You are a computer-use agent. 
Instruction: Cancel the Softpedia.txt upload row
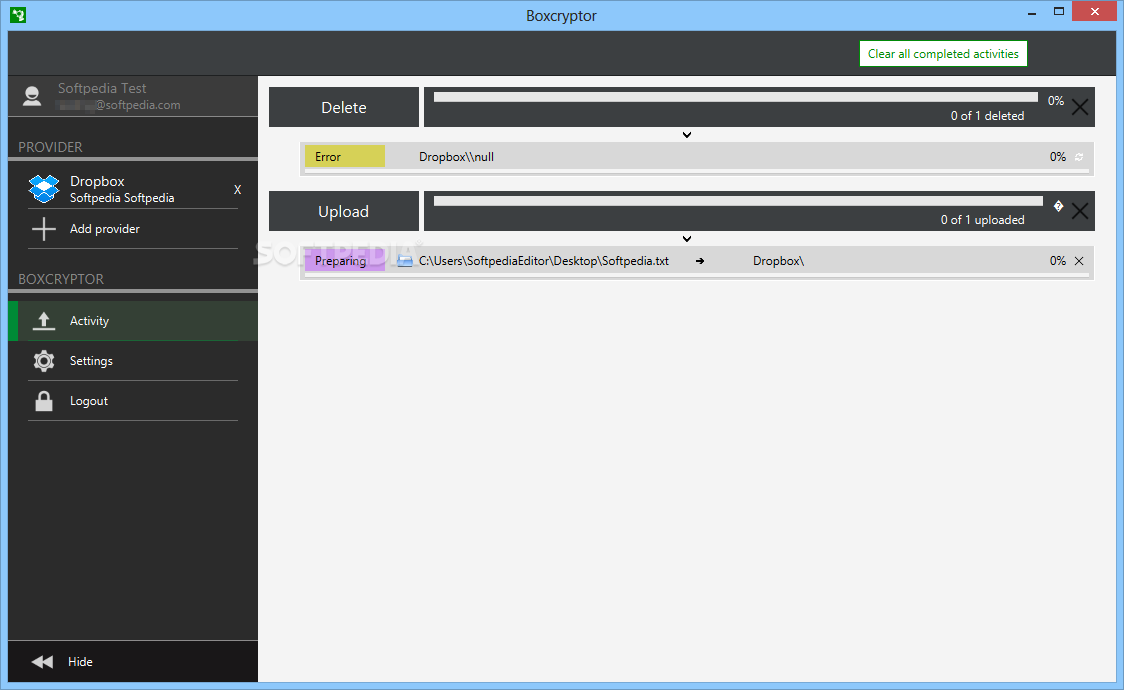point(1079,261)
